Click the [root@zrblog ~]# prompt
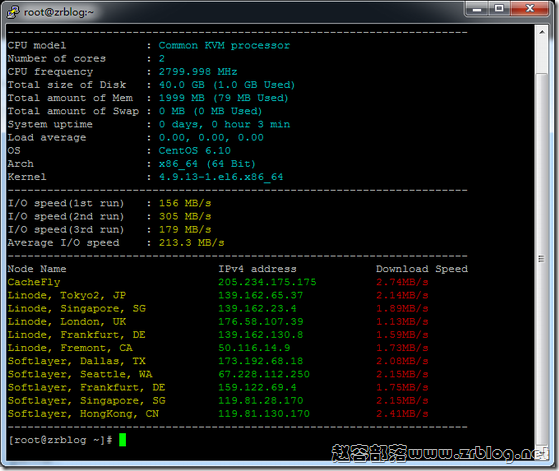The width and height of the screenshot is (559, 471). coord(61,440)
